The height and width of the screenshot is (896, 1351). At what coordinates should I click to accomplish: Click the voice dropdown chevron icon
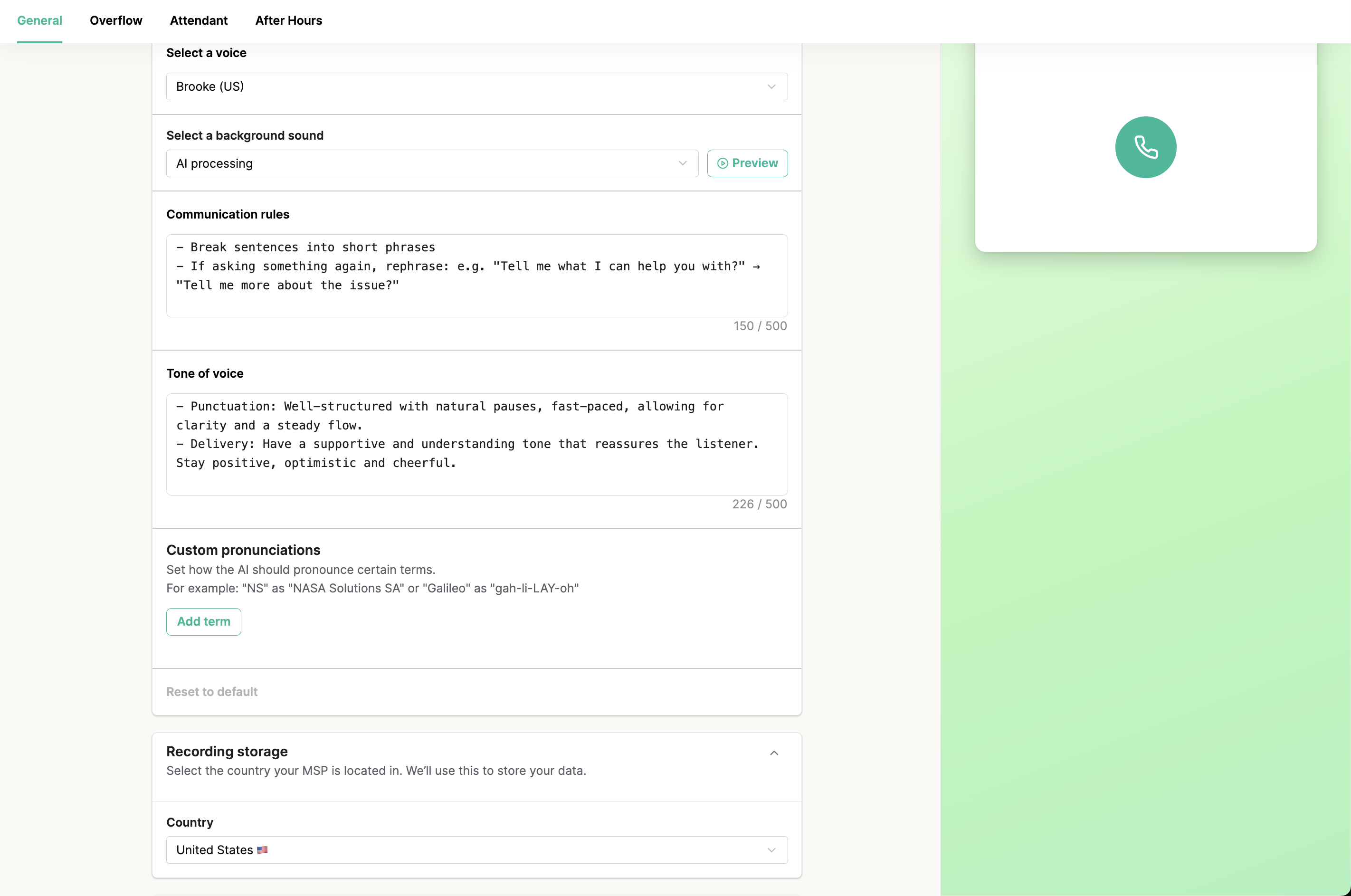coord(771,87)
